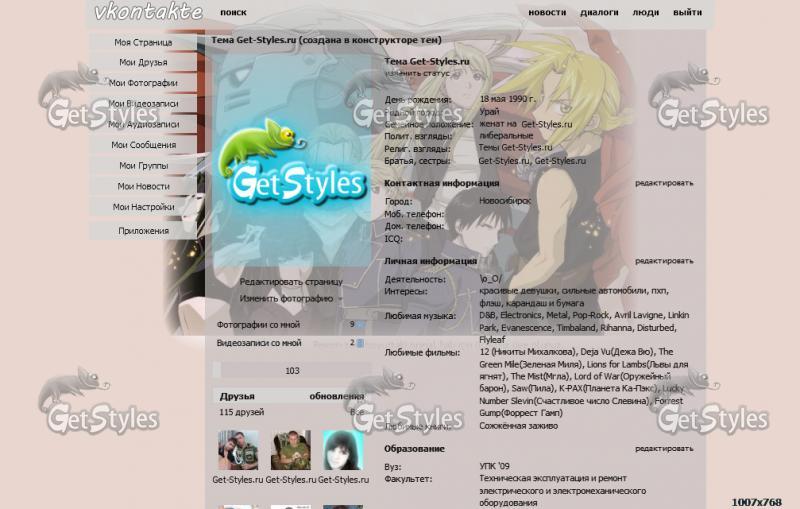Click 'Редактировать страницу' under profile photo
This screenshot has height=509, width=800.
tap(290, 282)
